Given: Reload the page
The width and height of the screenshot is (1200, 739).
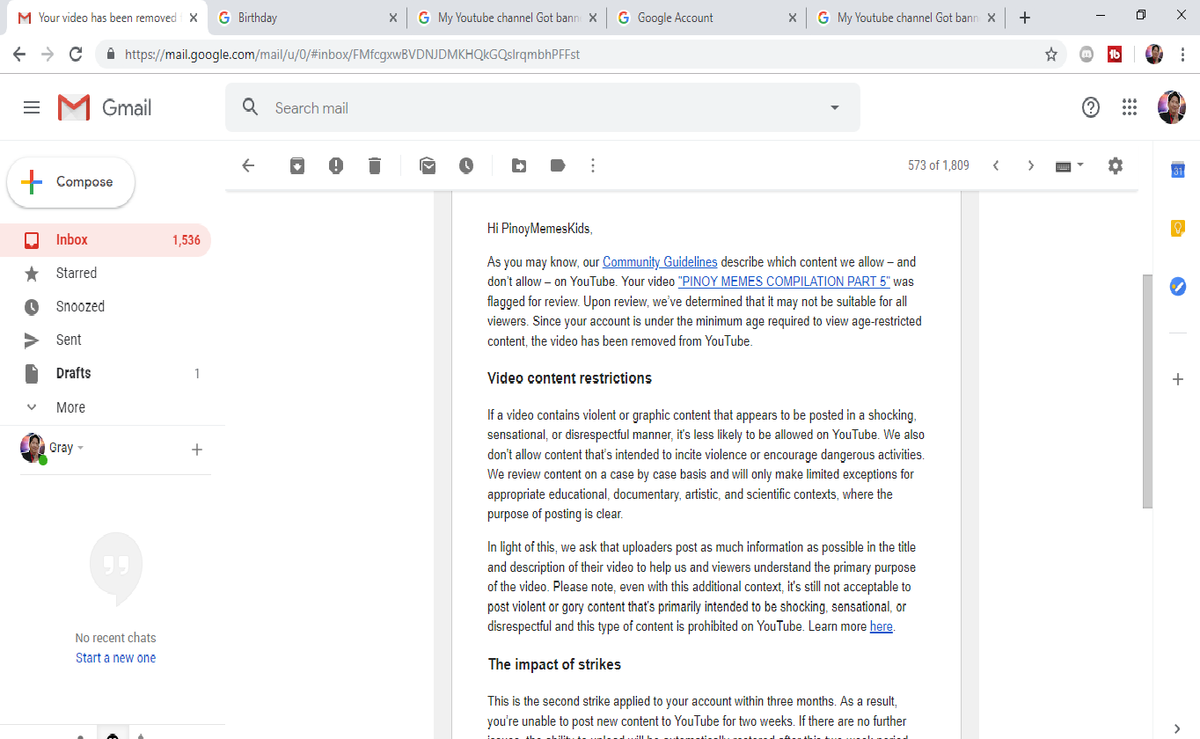Looking at the screenshot, I should click(x=76, y=54).
